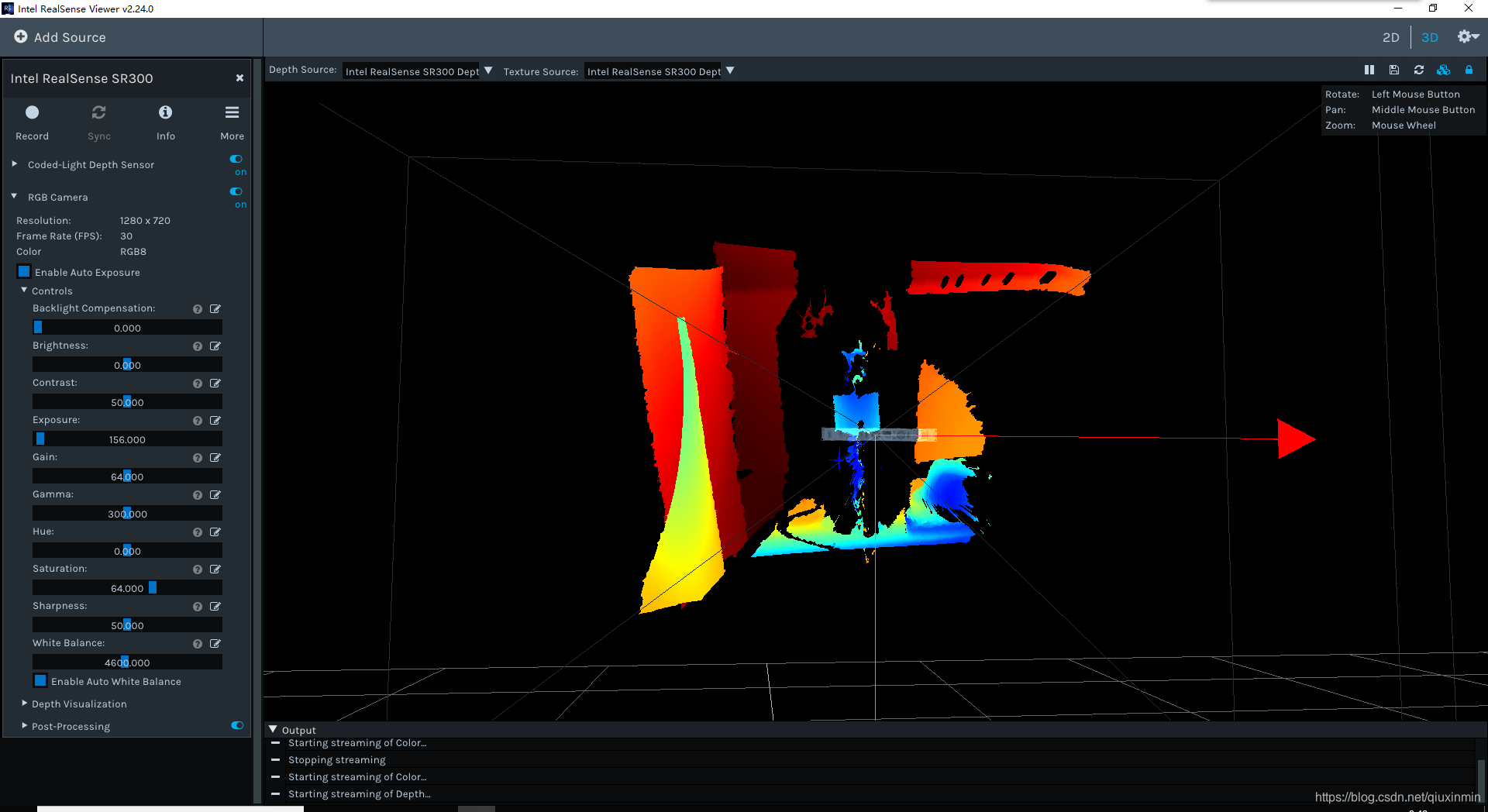The width and height of the screenshot is (1488, 812).
Task: Collapse the Output log panel
Action: [273, 729]
